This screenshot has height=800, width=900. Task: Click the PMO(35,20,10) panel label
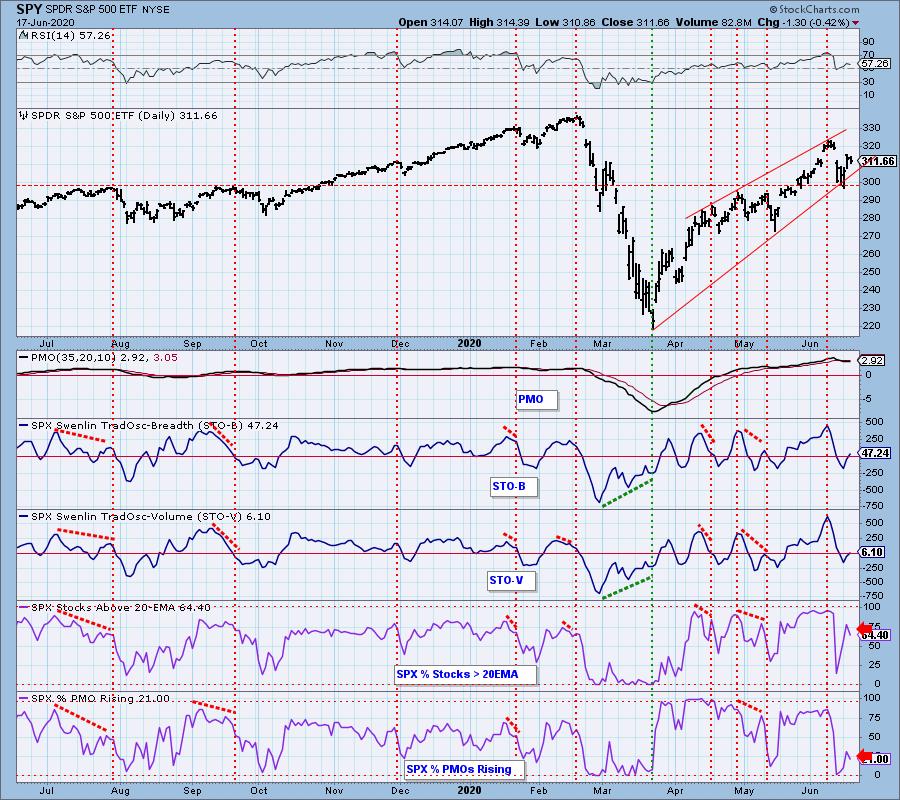(x=98, y=358)
